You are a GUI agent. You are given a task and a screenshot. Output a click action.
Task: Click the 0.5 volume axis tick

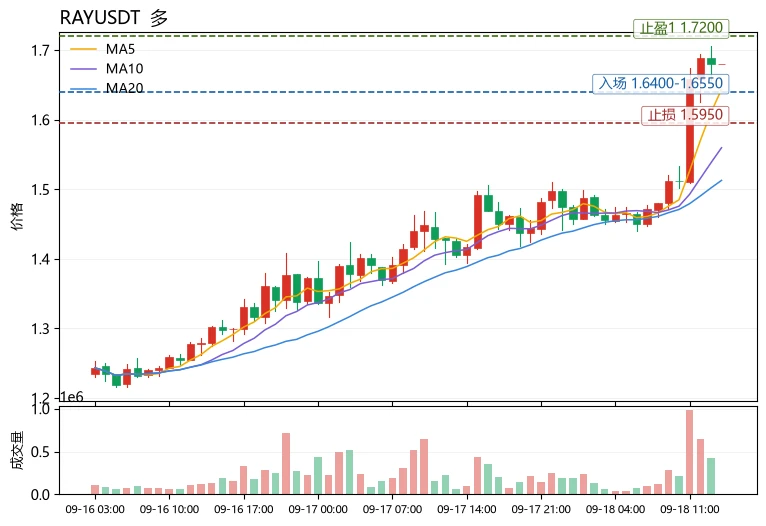point(41,452)
